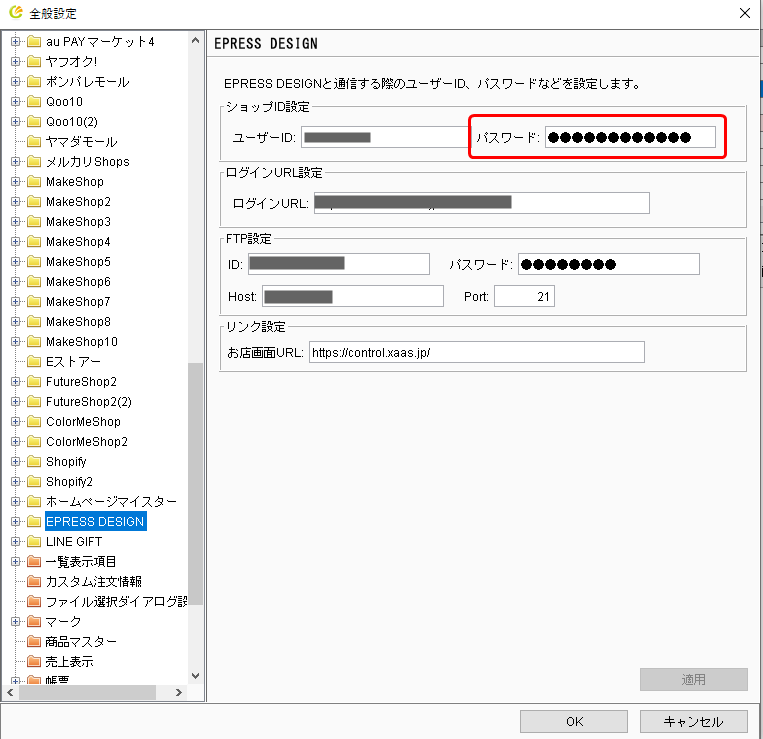Click the LINE GIFT folder icon
The height and width of the screenshot is (739, 763).
click(x=34, y=542)
